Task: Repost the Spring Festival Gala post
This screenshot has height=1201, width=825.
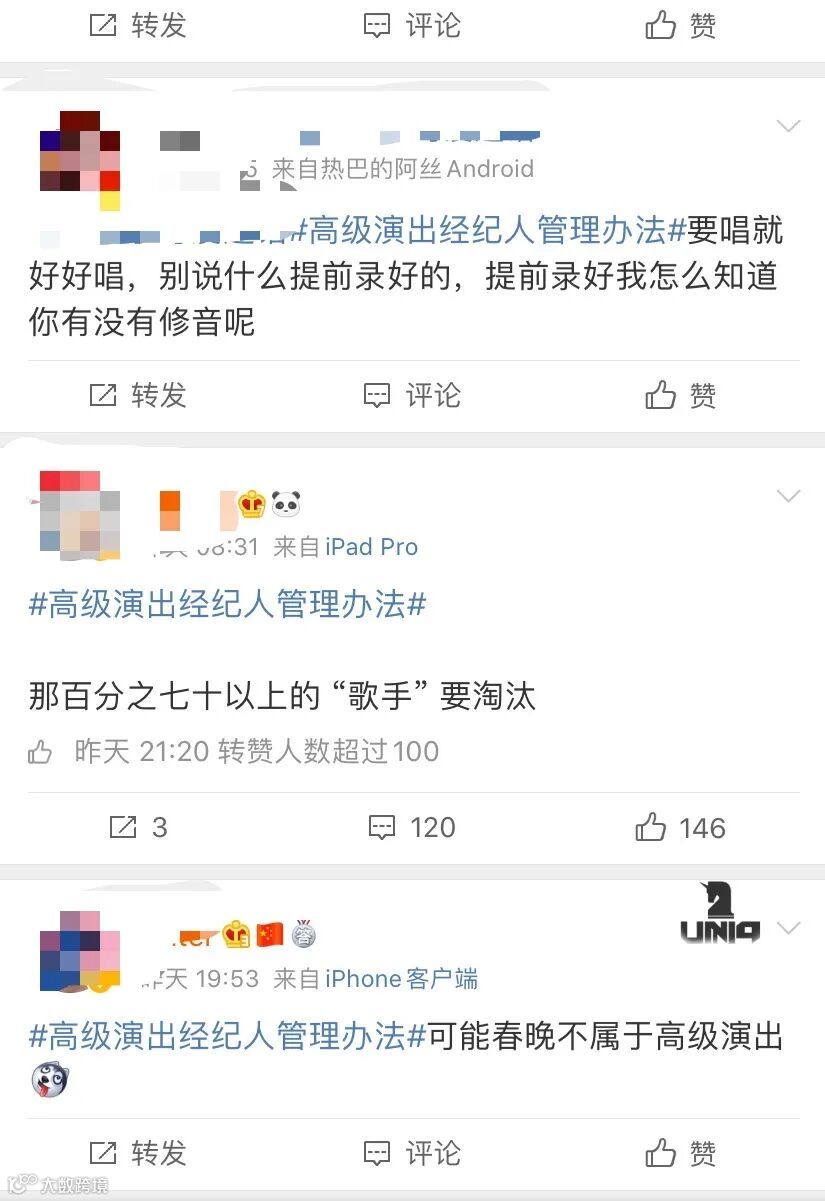Action: pyautogui.click(x=138, y=1153)
